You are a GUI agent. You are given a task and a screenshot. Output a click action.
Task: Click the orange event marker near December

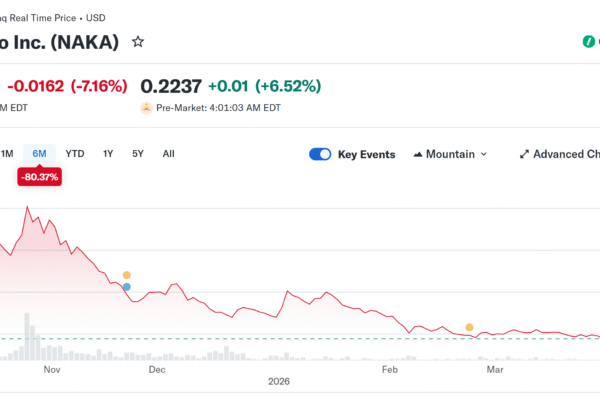127,275
